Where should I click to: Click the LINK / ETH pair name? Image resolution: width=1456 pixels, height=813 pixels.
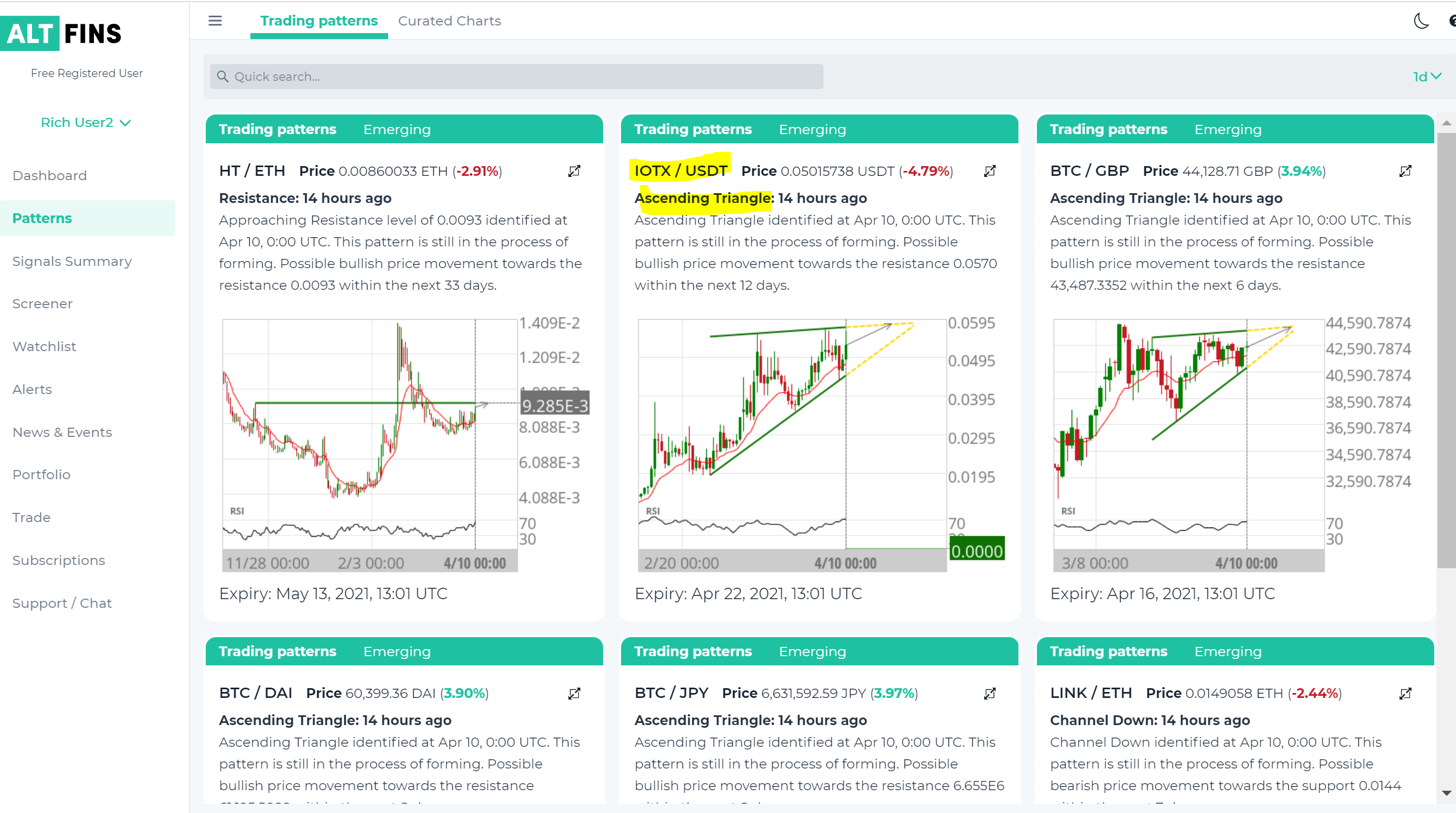point(1091,693)
